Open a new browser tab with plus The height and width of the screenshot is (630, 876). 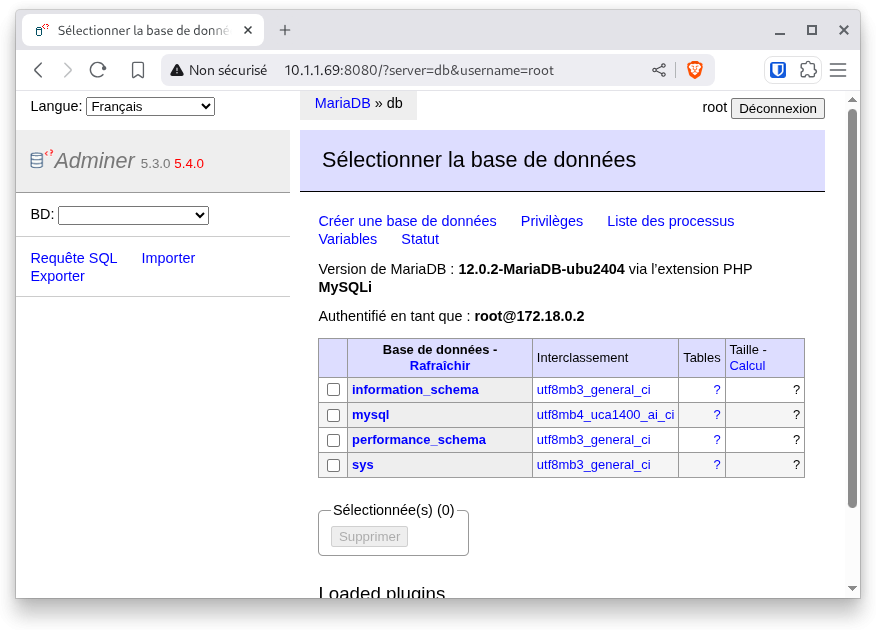click(x=285, y=30)
